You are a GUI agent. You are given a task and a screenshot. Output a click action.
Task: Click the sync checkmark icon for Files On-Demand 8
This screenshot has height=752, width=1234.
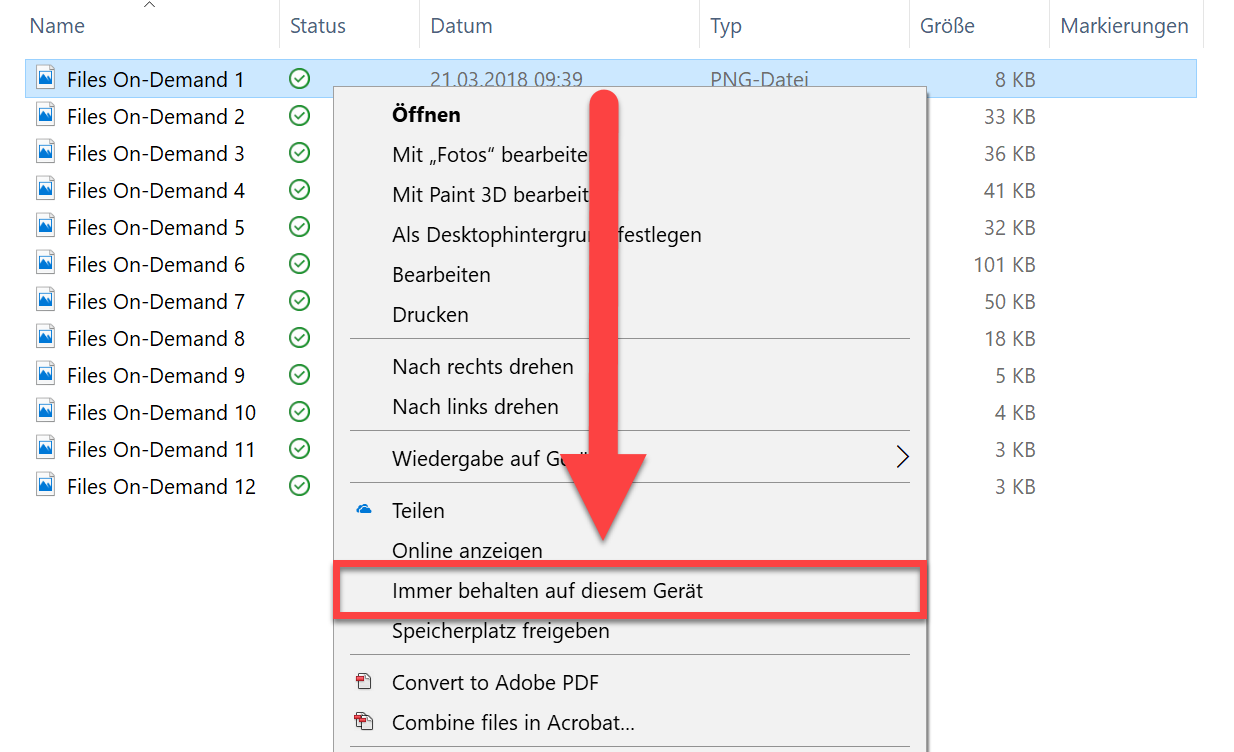[298, 338]
